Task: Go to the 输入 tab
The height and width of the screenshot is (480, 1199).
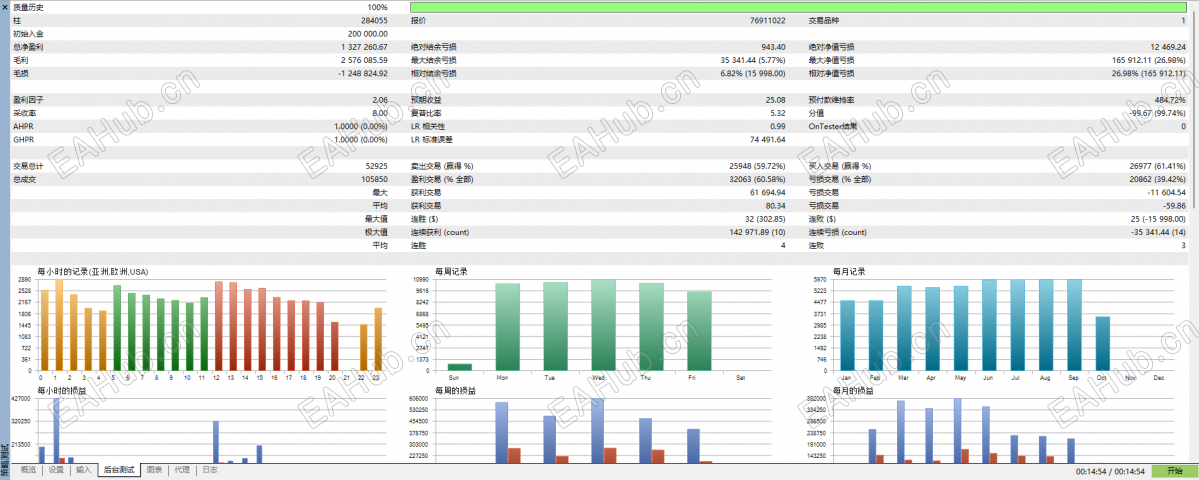Action: click(x=83, y=470)
